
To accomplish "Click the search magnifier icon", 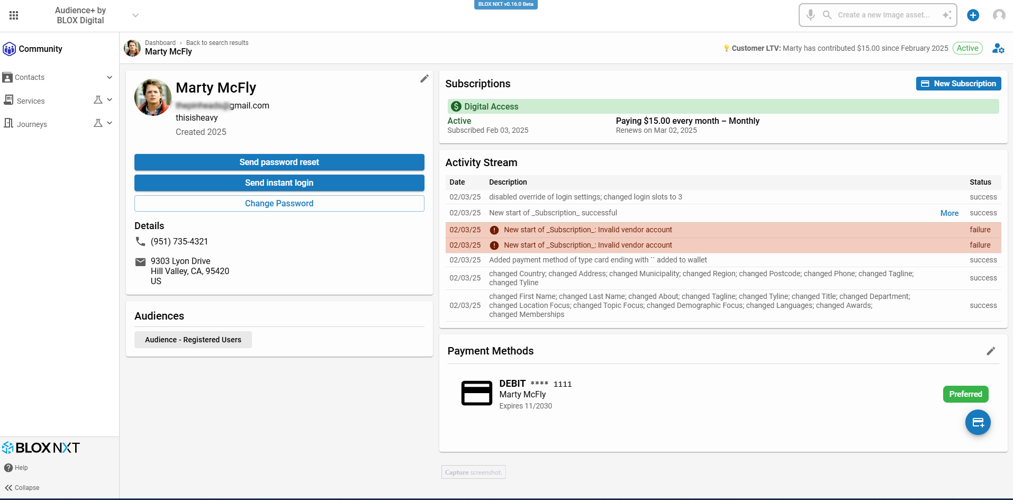I will pos(826,15).
